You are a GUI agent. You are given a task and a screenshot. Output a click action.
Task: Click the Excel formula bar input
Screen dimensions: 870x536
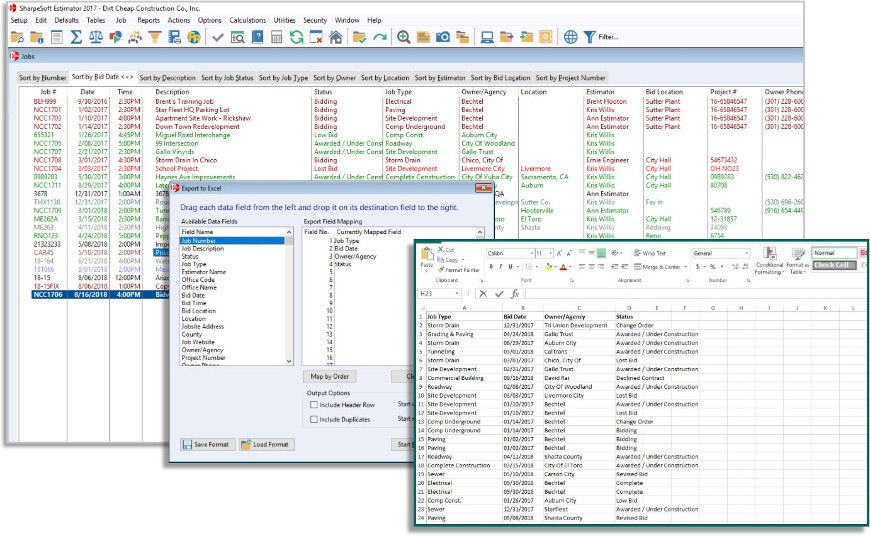(x=694, y=294)
